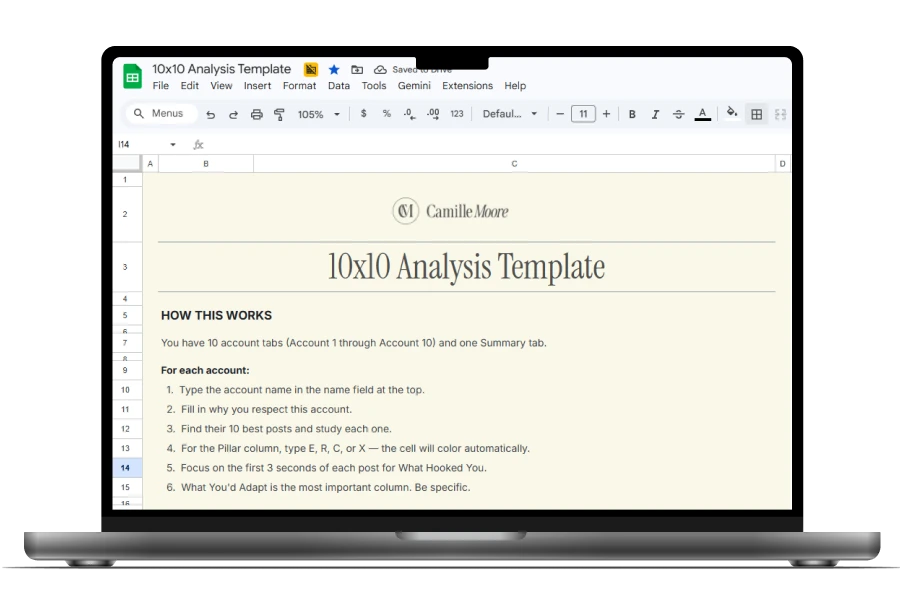This screenshot has width=900, height=613.
Task: Print the spreadsheet
Action: tap(257, 114)
